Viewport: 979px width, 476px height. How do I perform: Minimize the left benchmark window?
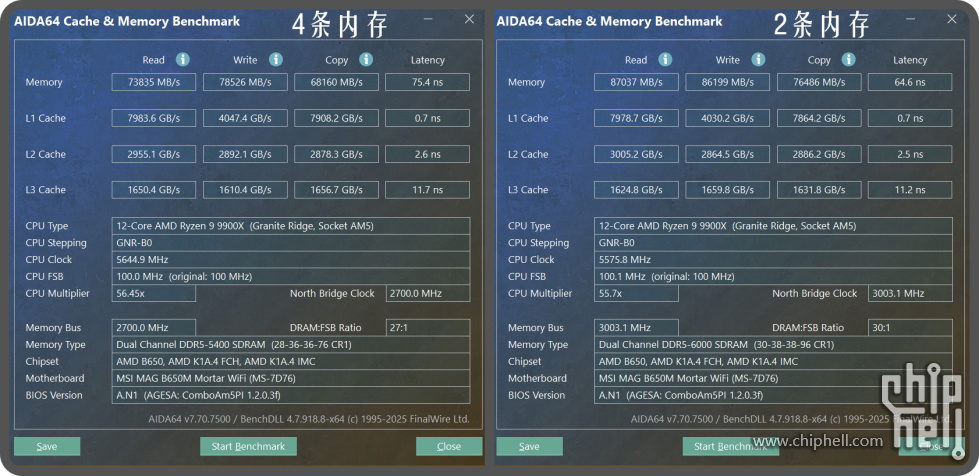coord(428,19)
